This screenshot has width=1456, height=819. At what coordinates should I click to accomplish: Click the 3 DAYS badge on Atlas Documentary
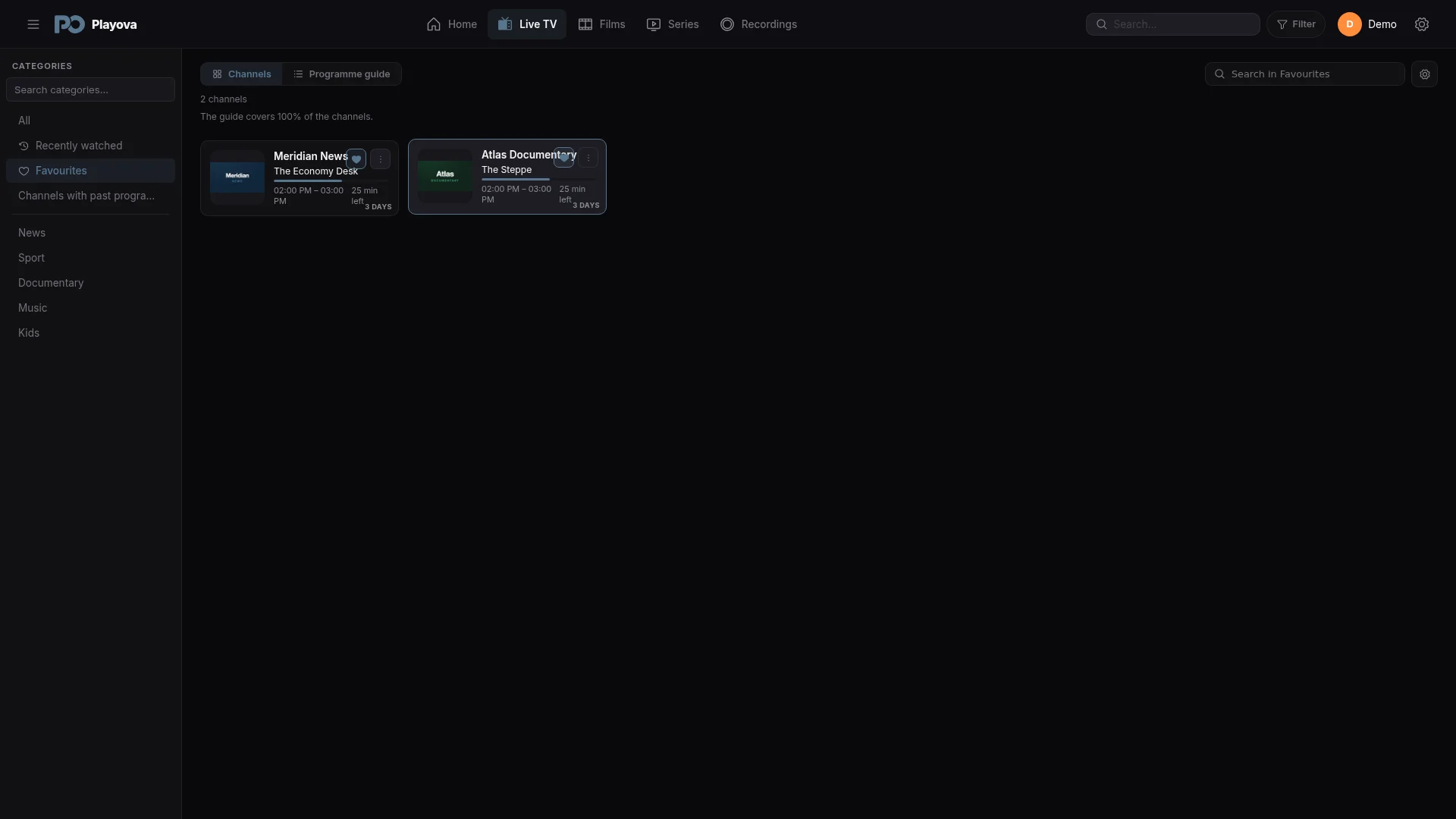(586, 206)
